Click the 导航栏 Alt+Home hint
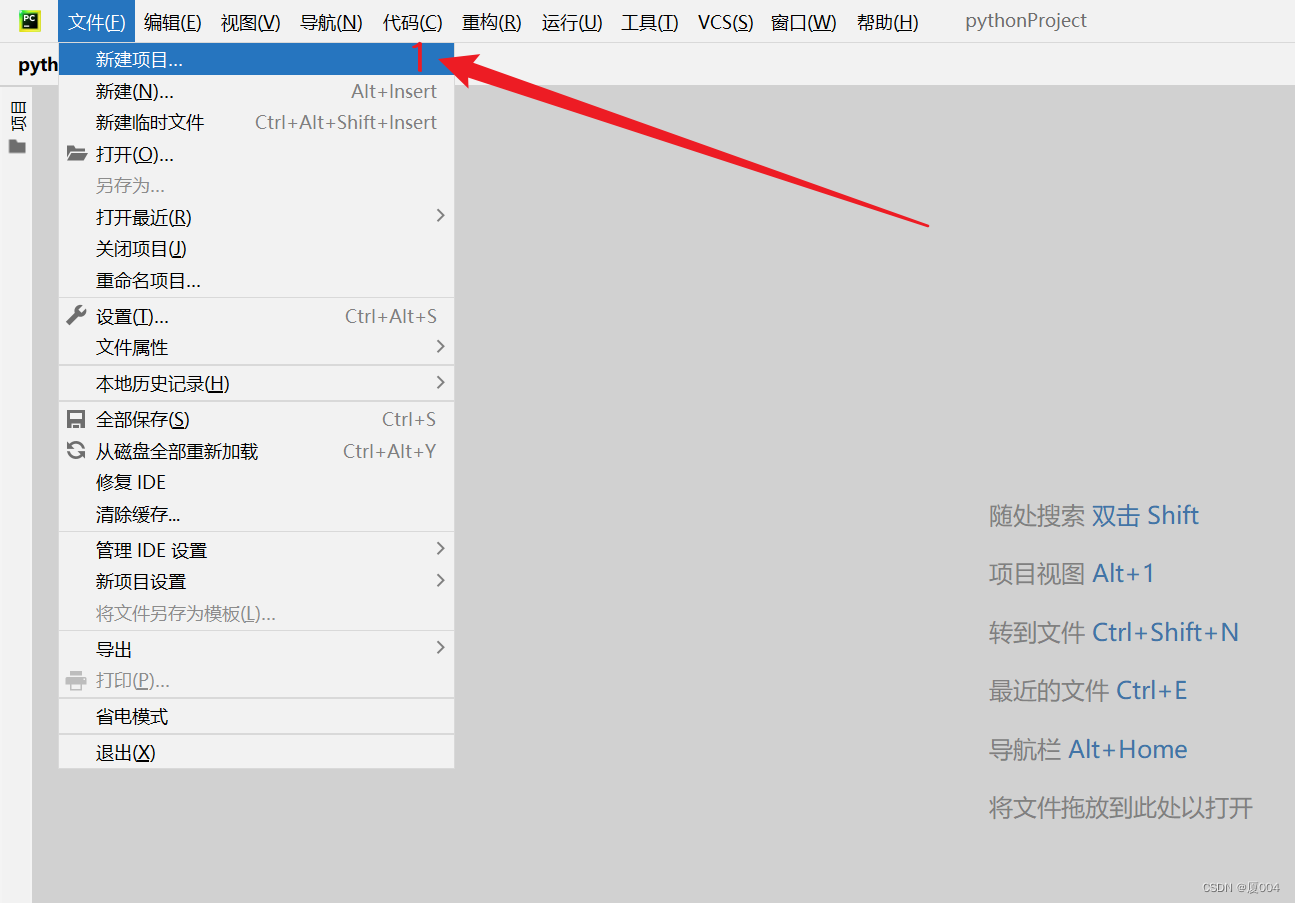The height and width of the screenshot is (903, 1295). coord(1088,749)
